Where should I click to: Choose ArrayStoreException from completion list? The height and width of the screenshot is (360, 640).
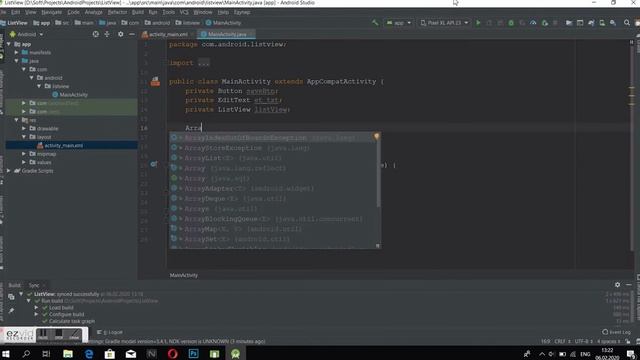tap(276, 148)
